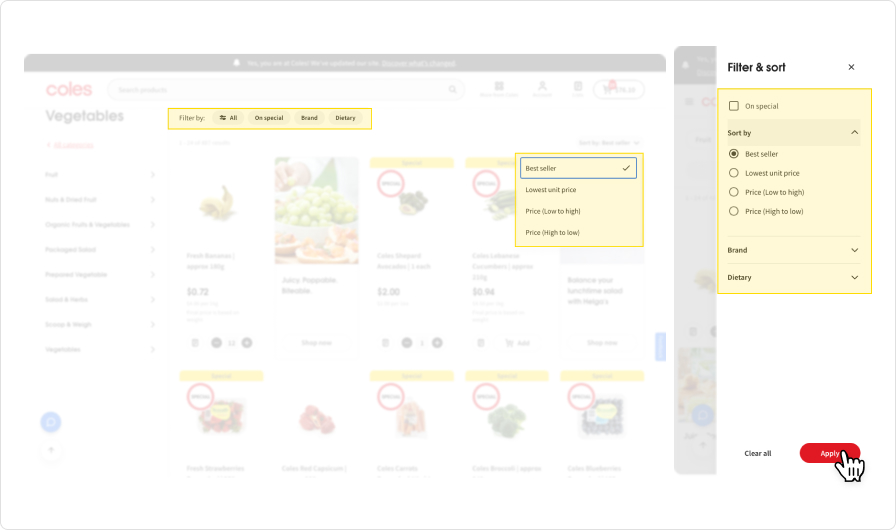Click the Shop from Coles grid icon
Screen dimensions: 896x530
pos(499,88)
